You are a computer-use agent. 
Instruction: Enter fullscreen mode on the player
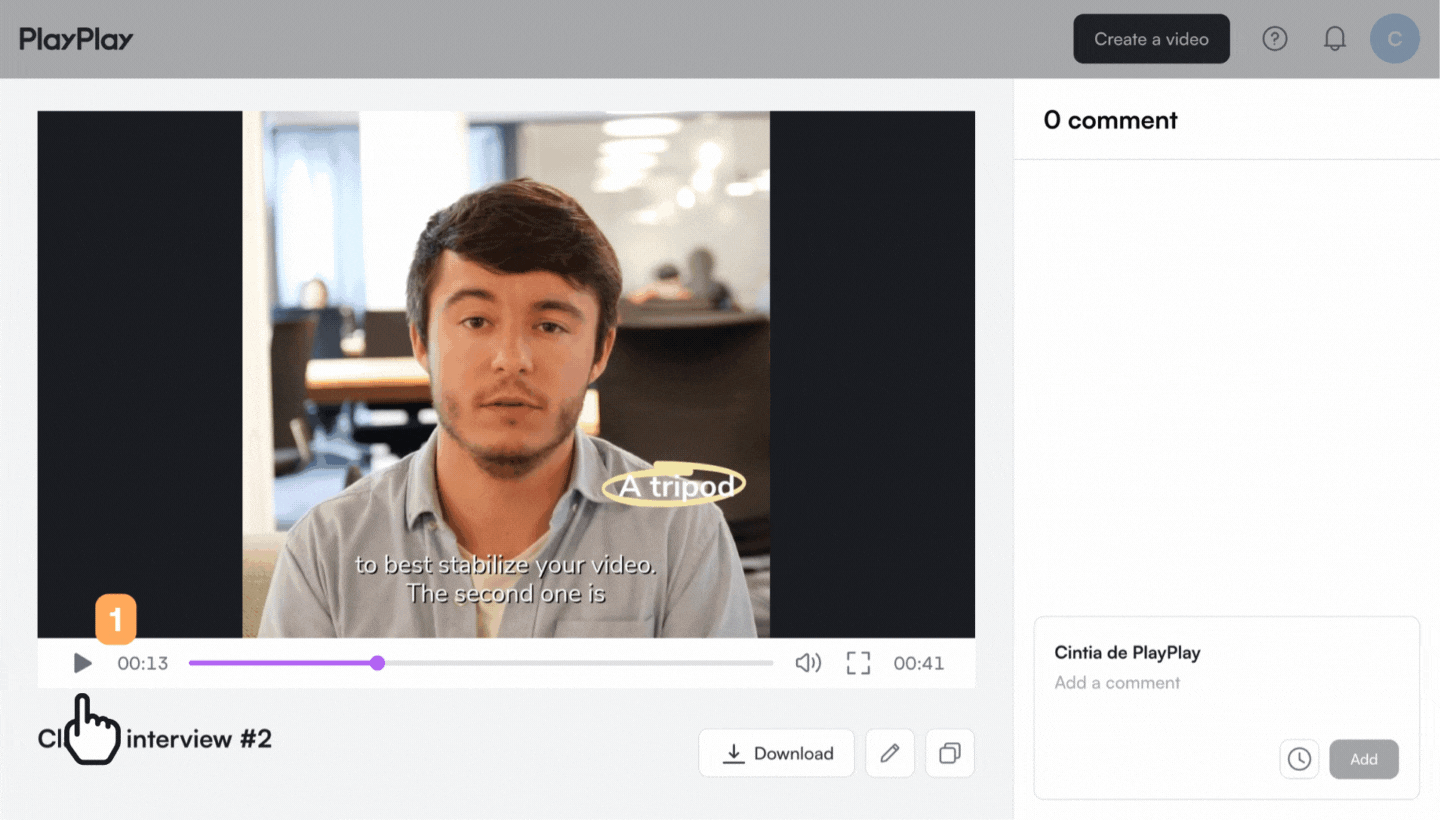click(857, 663)
